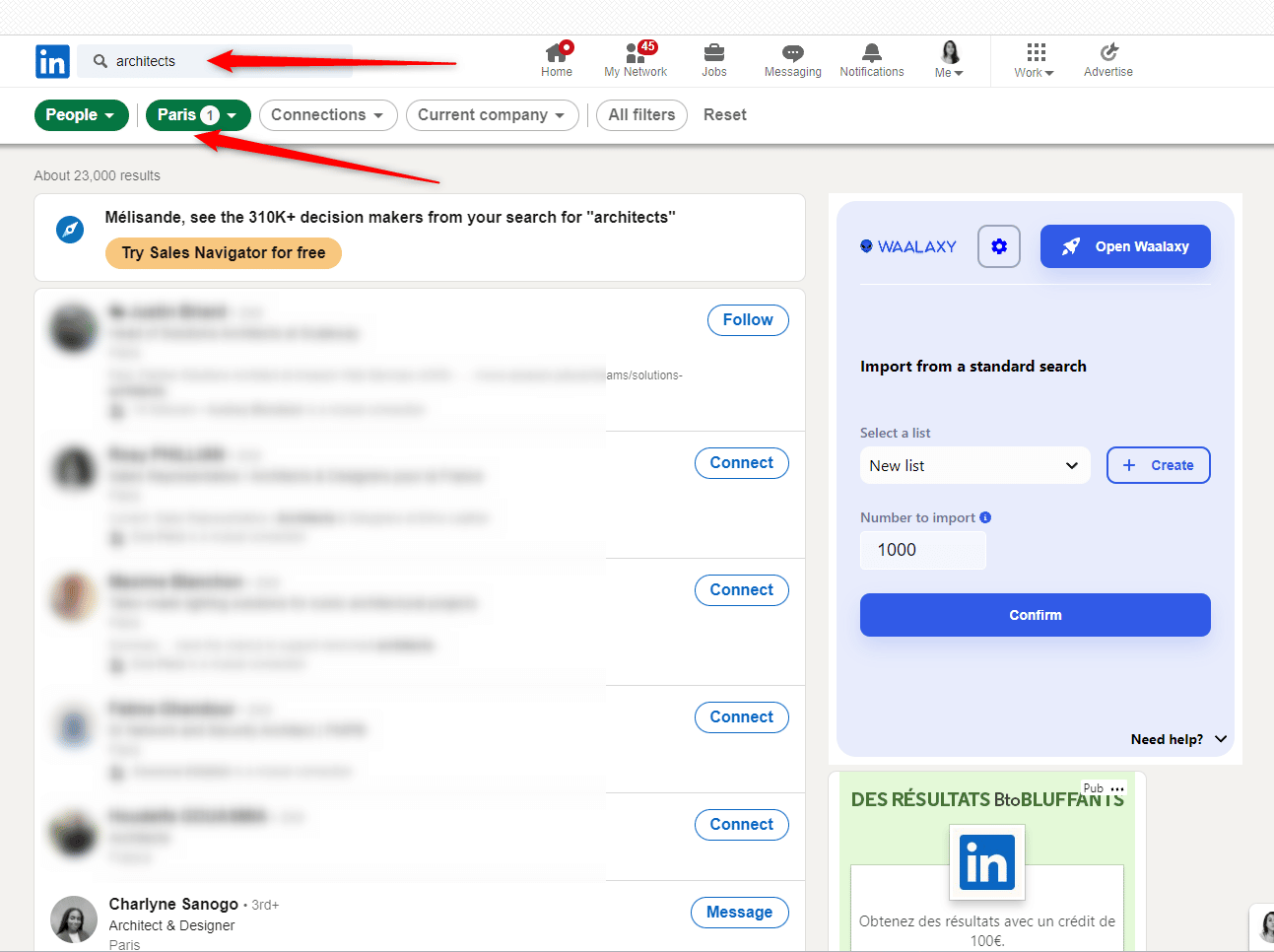This screenshot has width=1274, height=952.
Task: Open Charlyne Sanogo's profile photo
Action: 74,919
